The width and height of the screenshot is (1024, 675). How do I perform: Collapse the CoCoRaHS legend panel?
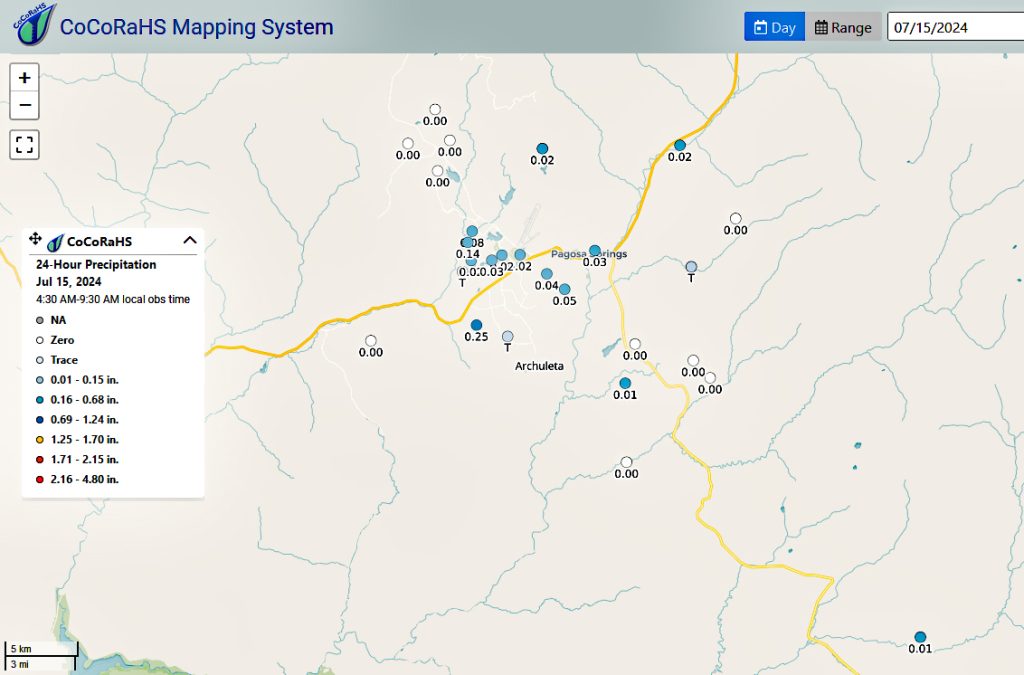[190, 240]
